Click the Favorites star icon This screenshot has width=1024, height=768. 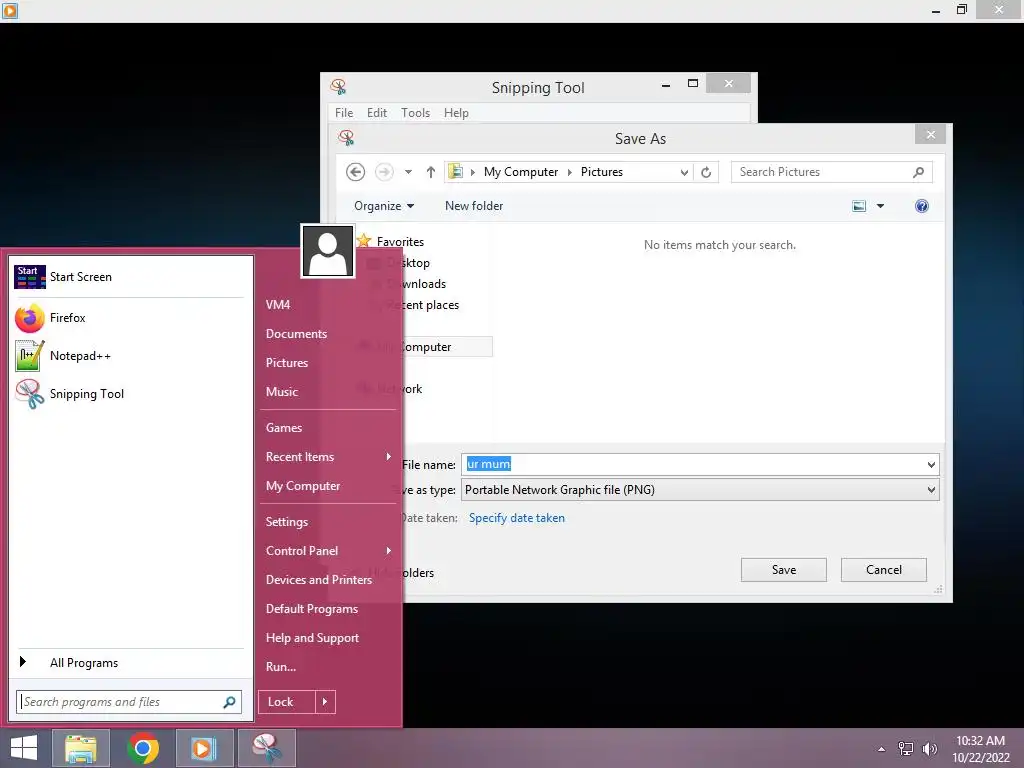(x=364, y=241)
